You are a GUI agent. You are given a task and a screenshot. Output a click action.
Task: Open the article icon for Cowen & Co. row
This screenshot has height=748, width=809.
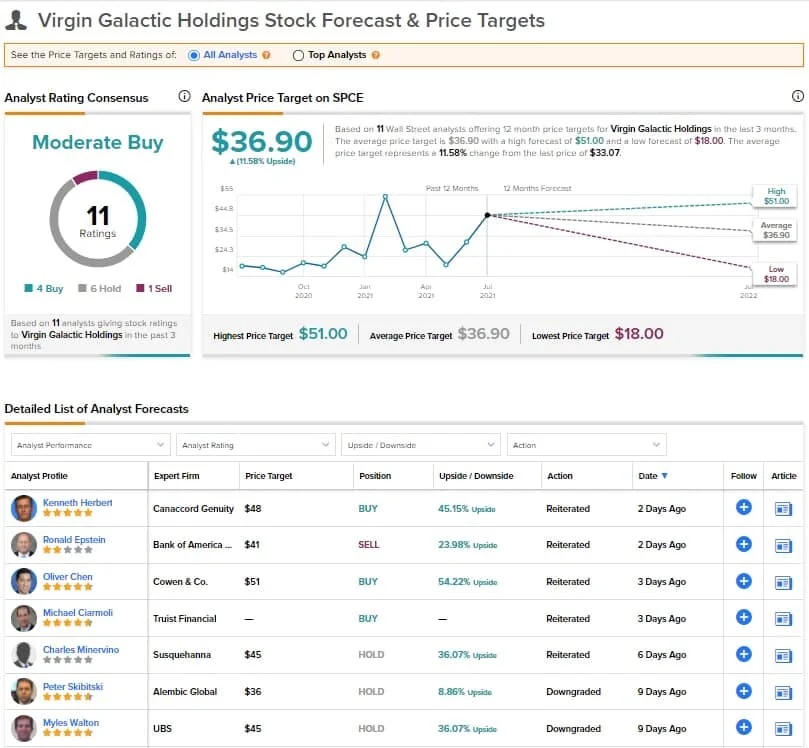783,583
